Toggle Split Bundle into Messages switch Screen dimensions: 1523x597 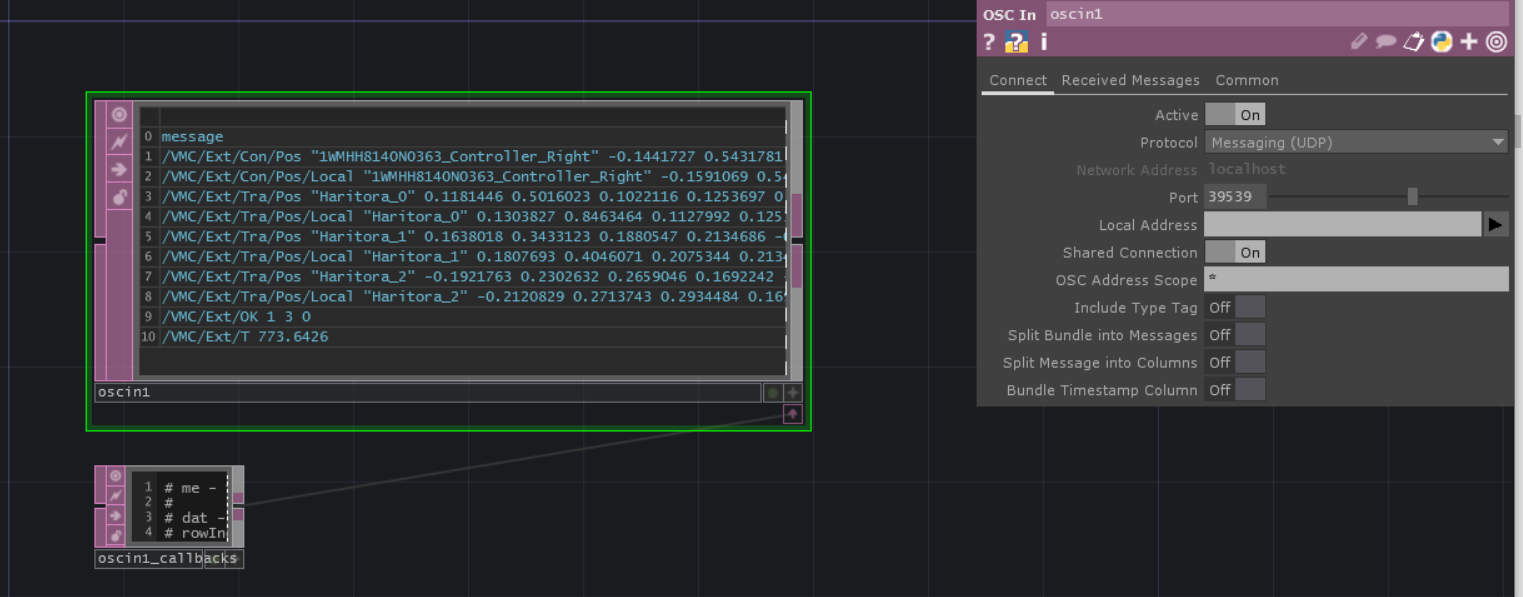click(1235, 335)
